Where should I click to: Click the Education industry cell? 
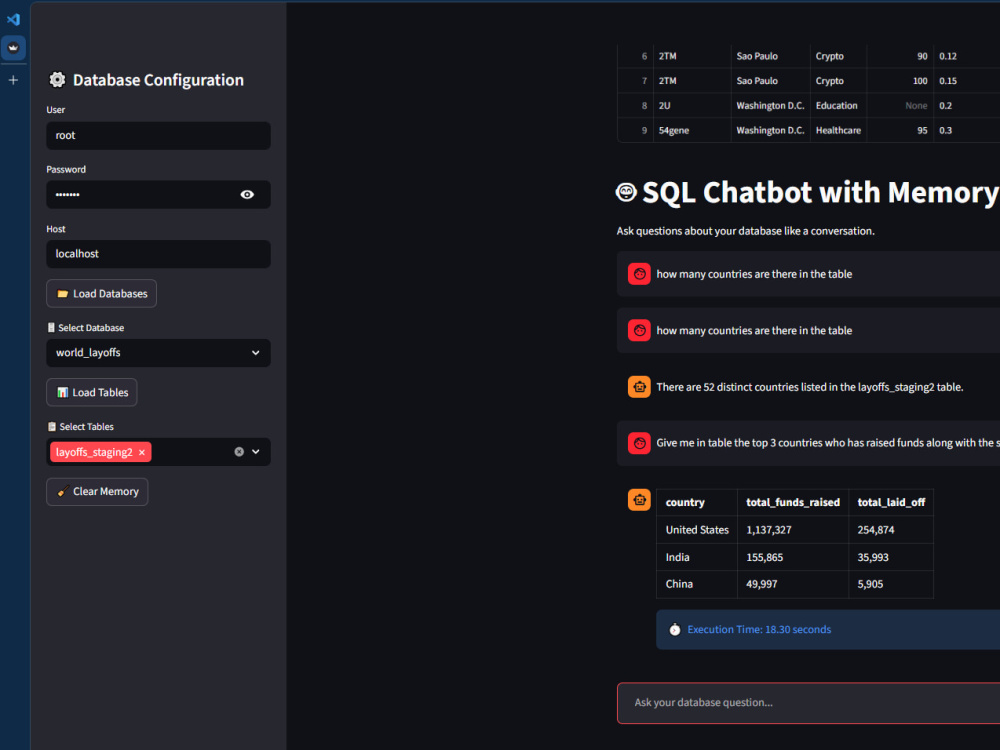(838, 106)
